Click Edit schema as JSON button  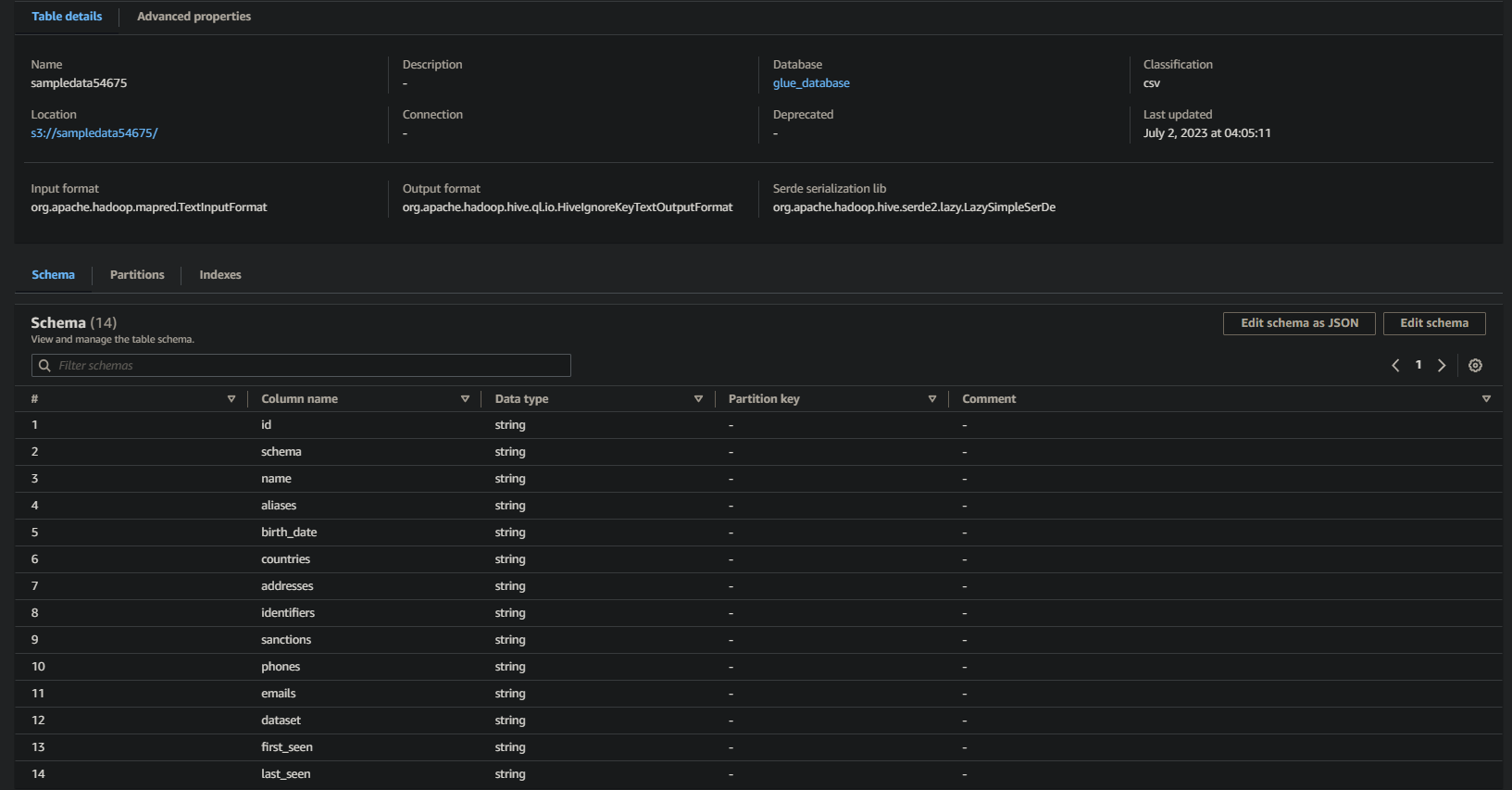[1299, 323]
